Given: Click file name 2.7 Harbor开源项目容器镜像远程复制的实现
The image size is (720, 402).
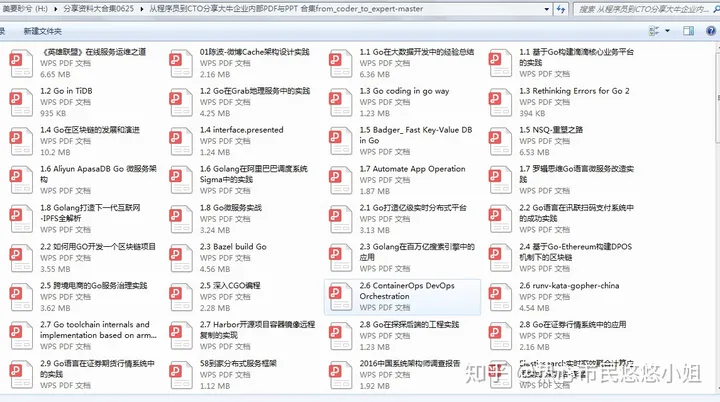Looking at the screenshot, I should coord(257,330).
